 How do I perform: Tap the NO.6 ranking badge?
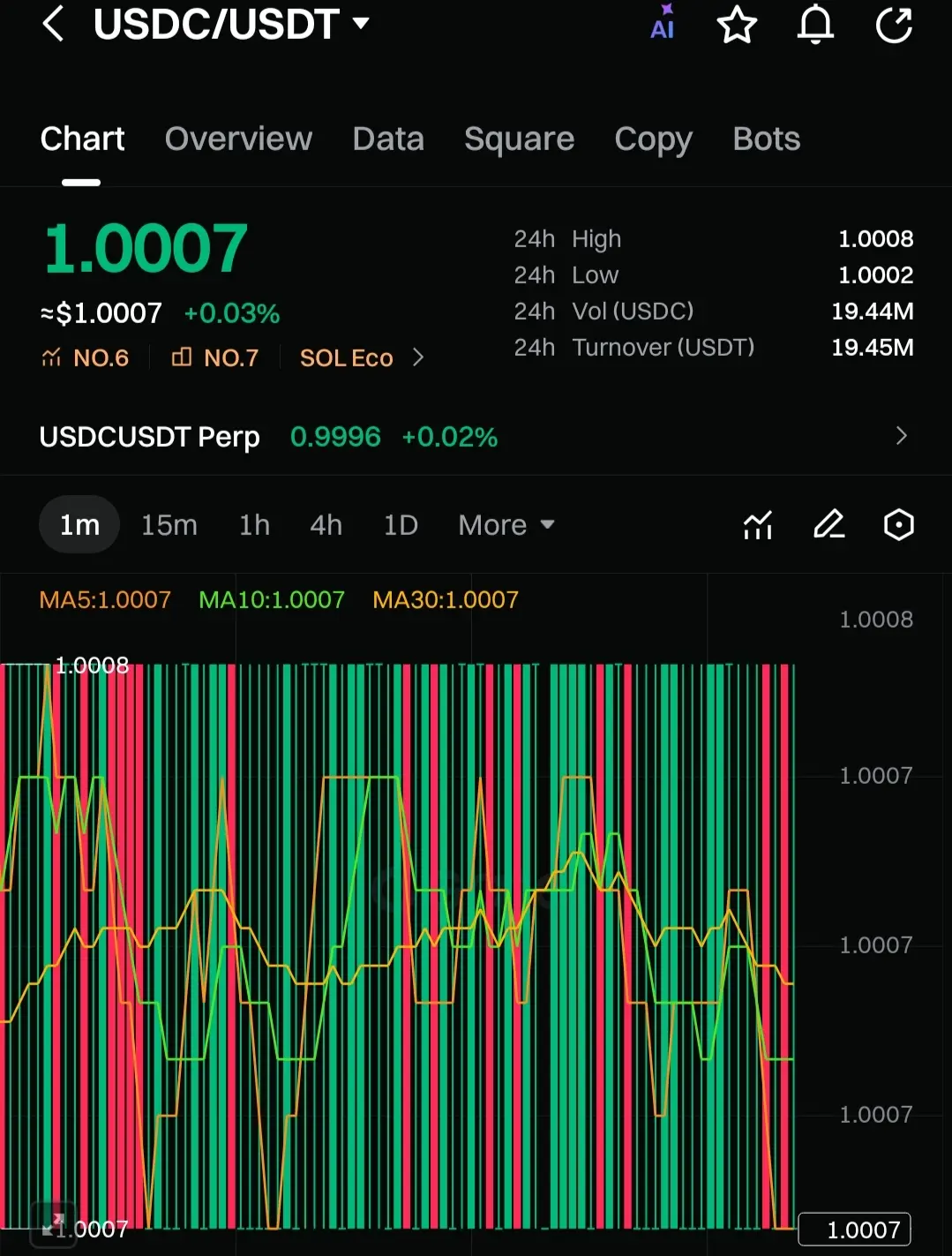(86, 357)
